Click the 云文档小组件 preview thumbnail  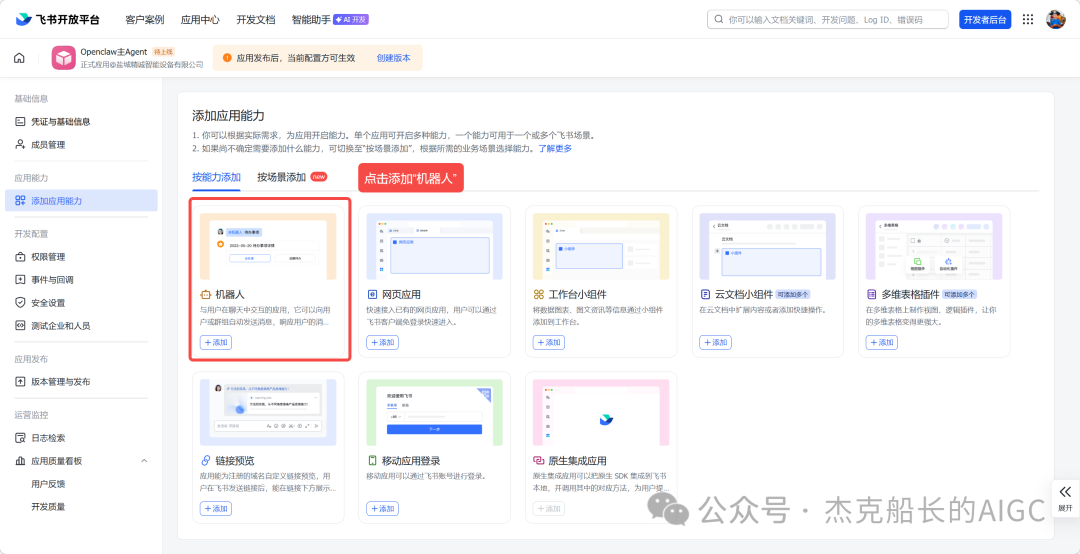768,246
